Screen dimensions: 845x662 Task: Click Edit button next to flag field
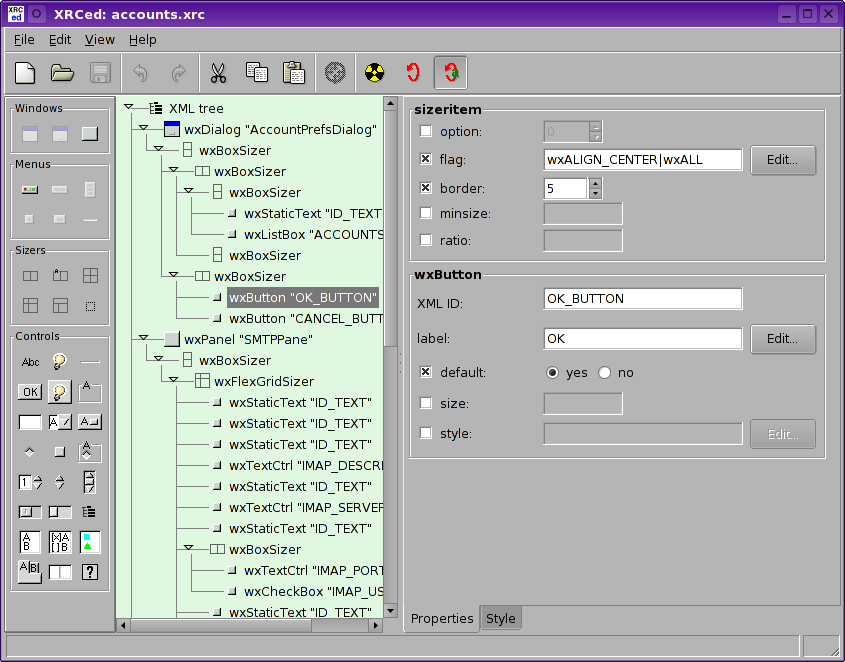(x=782, y=160)
